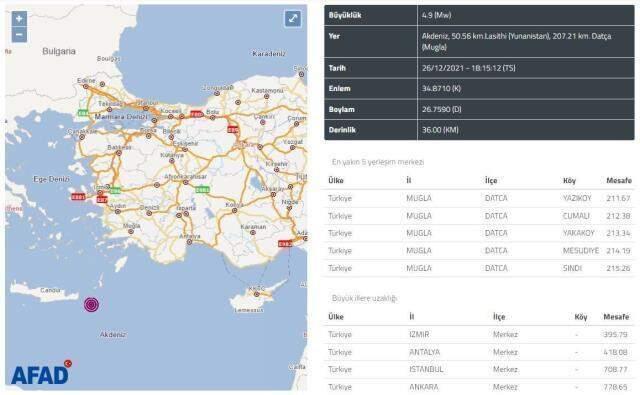Select the MESUDIYE village cell
Viewport: 640px width, 395px height.
(x=581, y=251)
